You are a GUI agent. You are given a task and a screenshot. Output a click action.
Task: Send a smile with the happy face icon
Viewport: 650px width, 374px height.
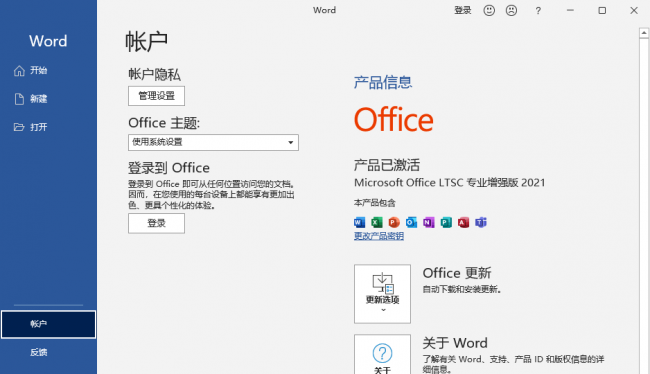click(x=489, y=10)
